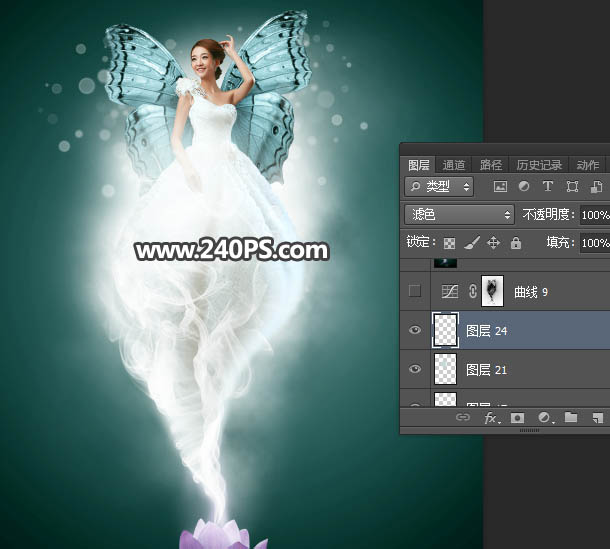Viewport: 610px width, 549px height.
Task: Switch to the 通道 tab
Action: click(x=454, y=165)
